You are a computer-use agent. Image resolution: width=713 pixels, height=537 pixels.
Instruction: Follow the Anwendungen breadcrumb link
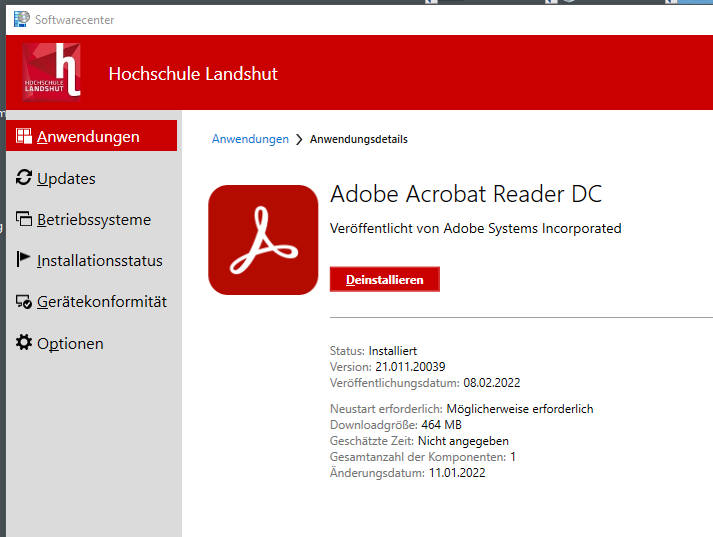coord(250,139)
